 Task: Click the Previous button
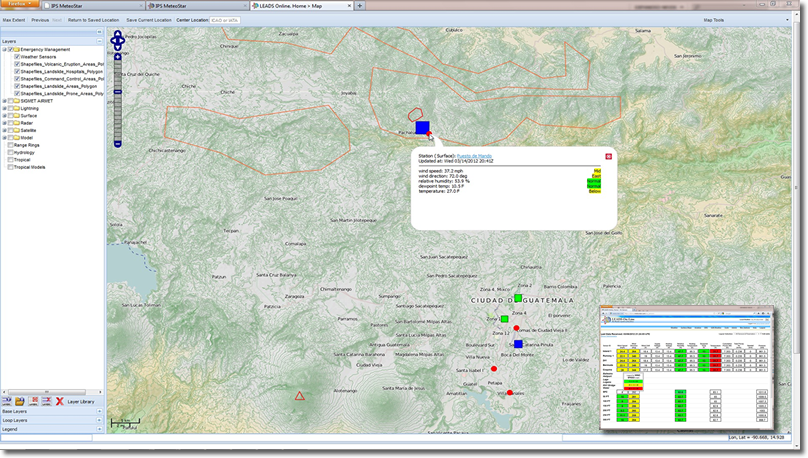coord(40,20)
